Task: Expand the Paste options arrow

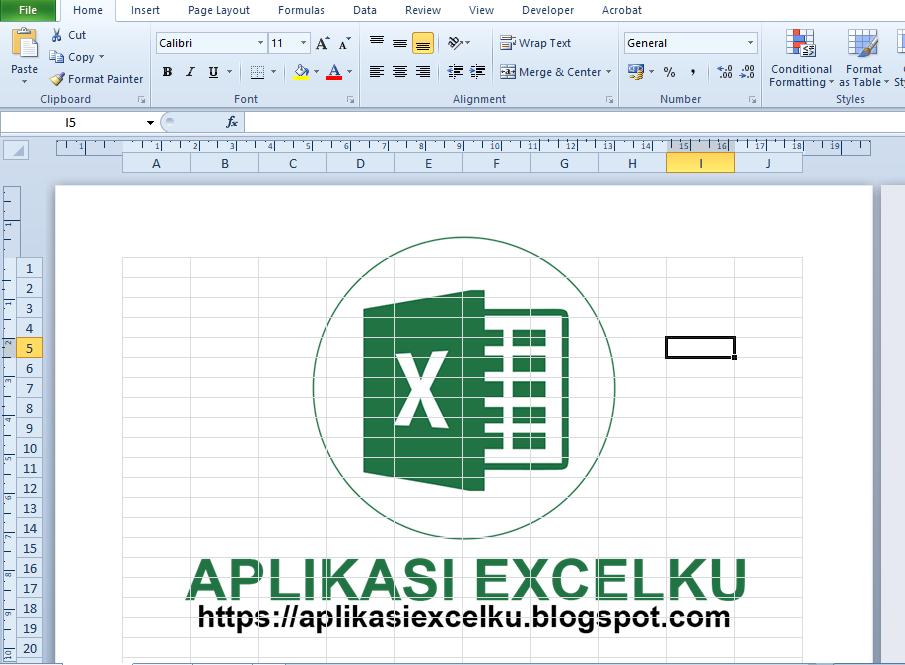Action: tap(24, 81)
